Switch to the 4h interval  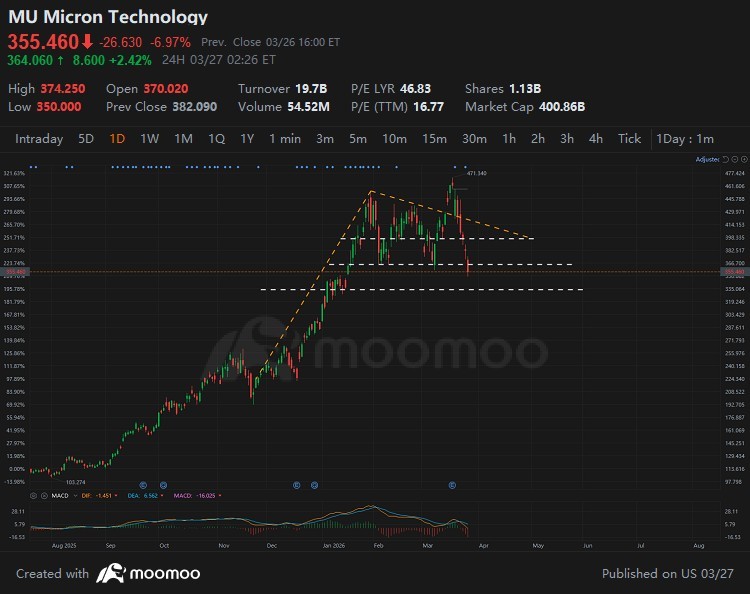(x=596, y=139)
